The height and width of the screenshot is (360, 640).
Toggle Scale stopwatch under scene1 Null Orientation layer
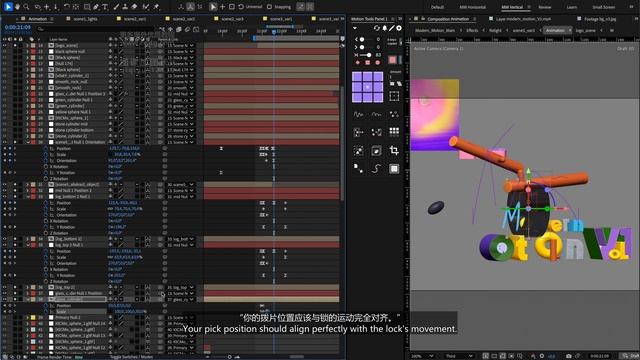point(46,154)
